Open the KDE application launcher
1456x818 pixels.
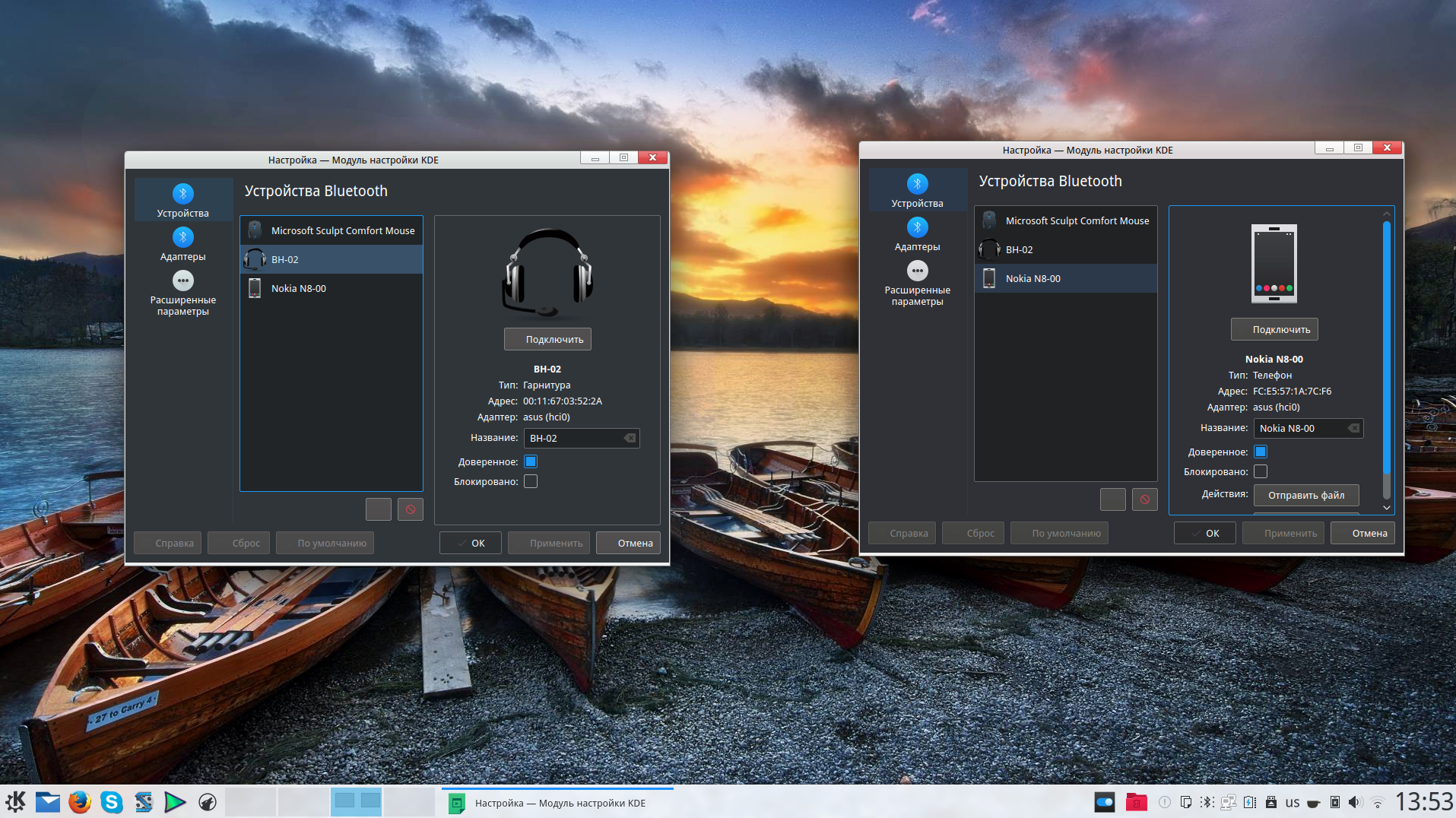pyautogui.click(x=15, y=802)
